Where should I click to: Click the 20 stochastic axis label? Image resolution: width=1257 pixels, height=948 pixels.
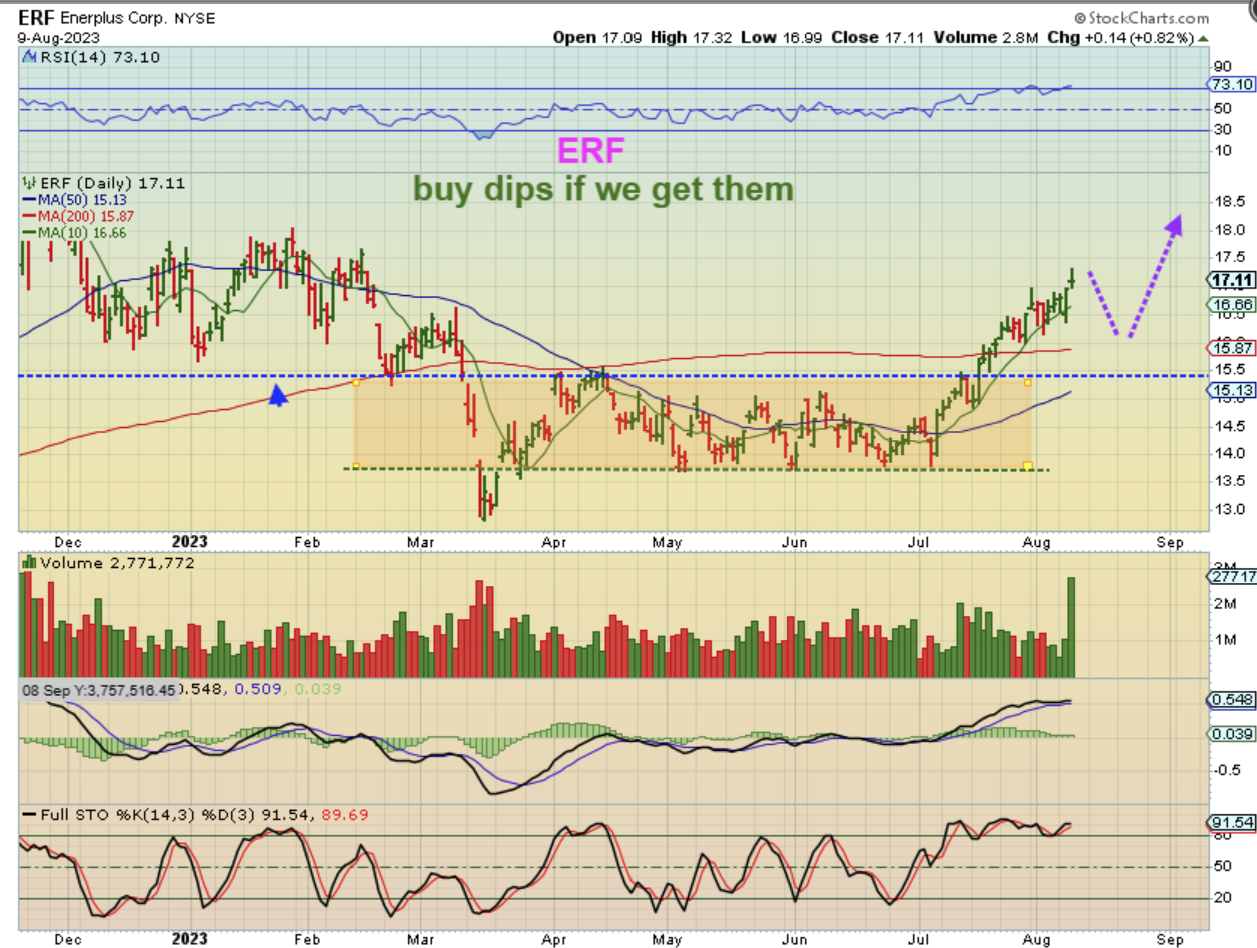[1222, 898]
